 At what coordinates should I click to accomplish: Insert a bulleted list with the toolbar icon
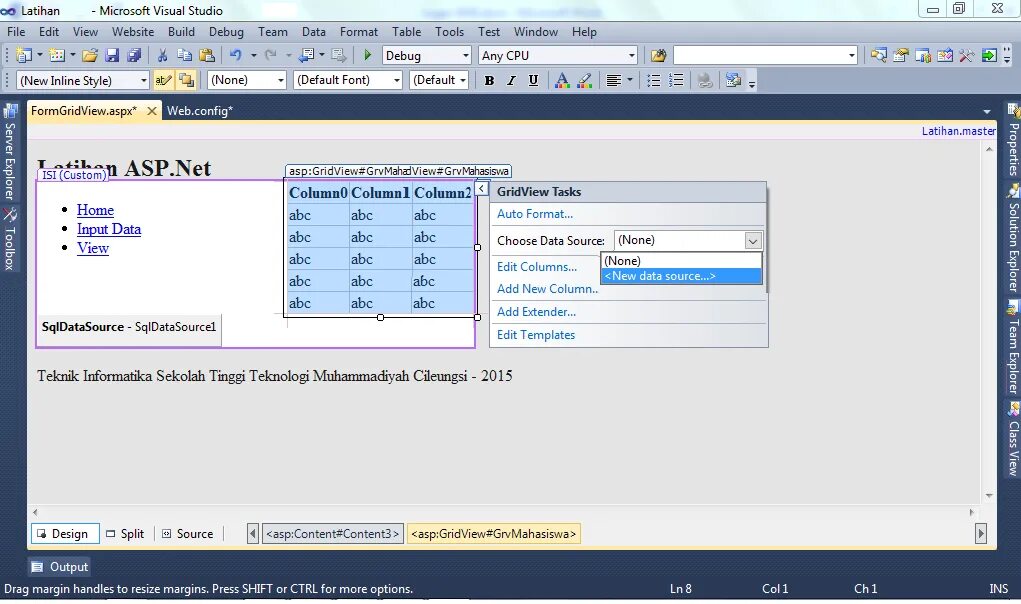(654, 80)
